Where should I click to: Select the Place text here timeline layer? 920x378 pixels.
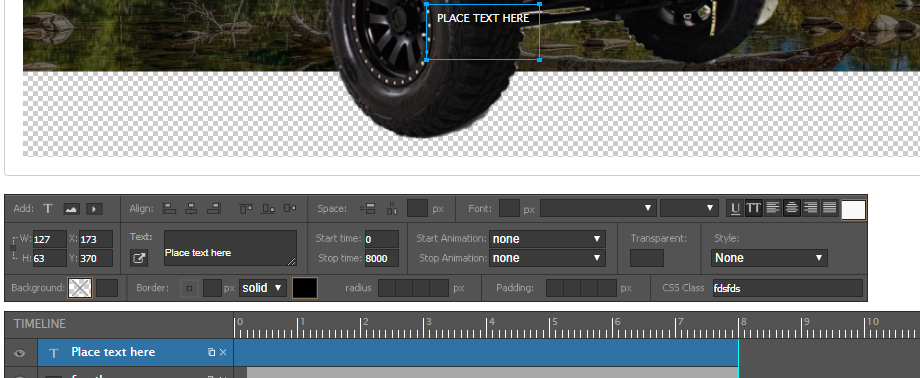135,352
